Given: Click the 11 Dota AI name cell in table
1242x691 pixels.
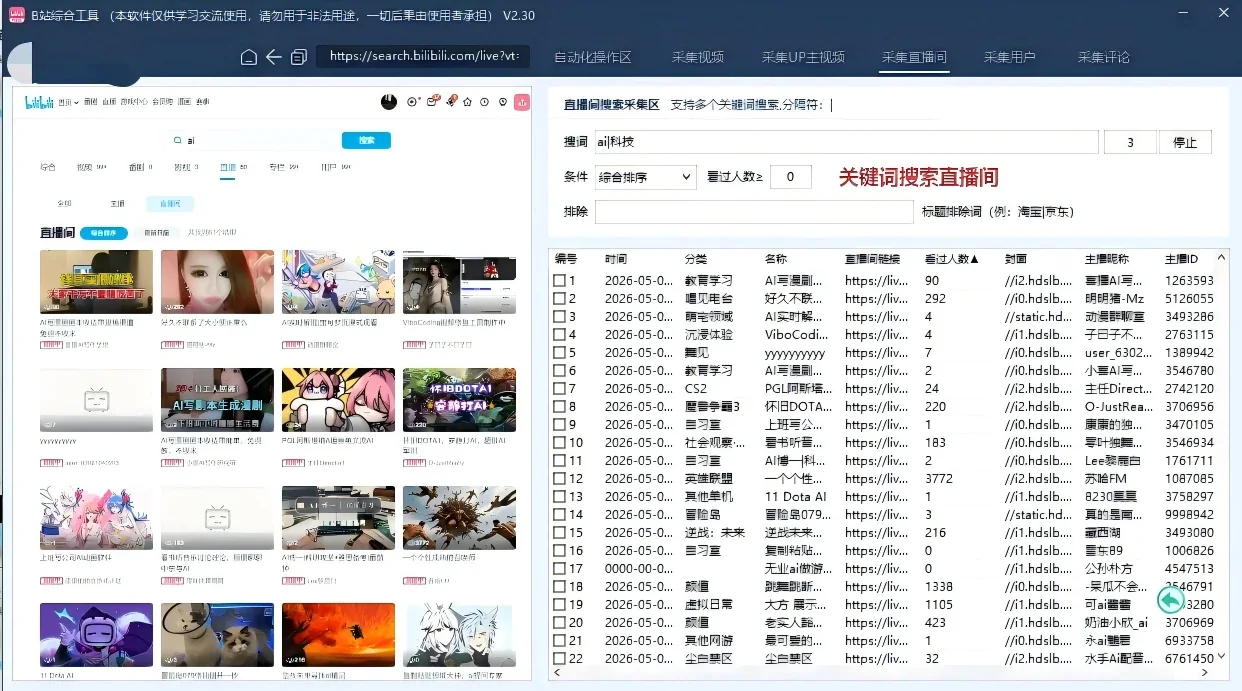Looking at the screenshot, I should [x=795, y=497].
